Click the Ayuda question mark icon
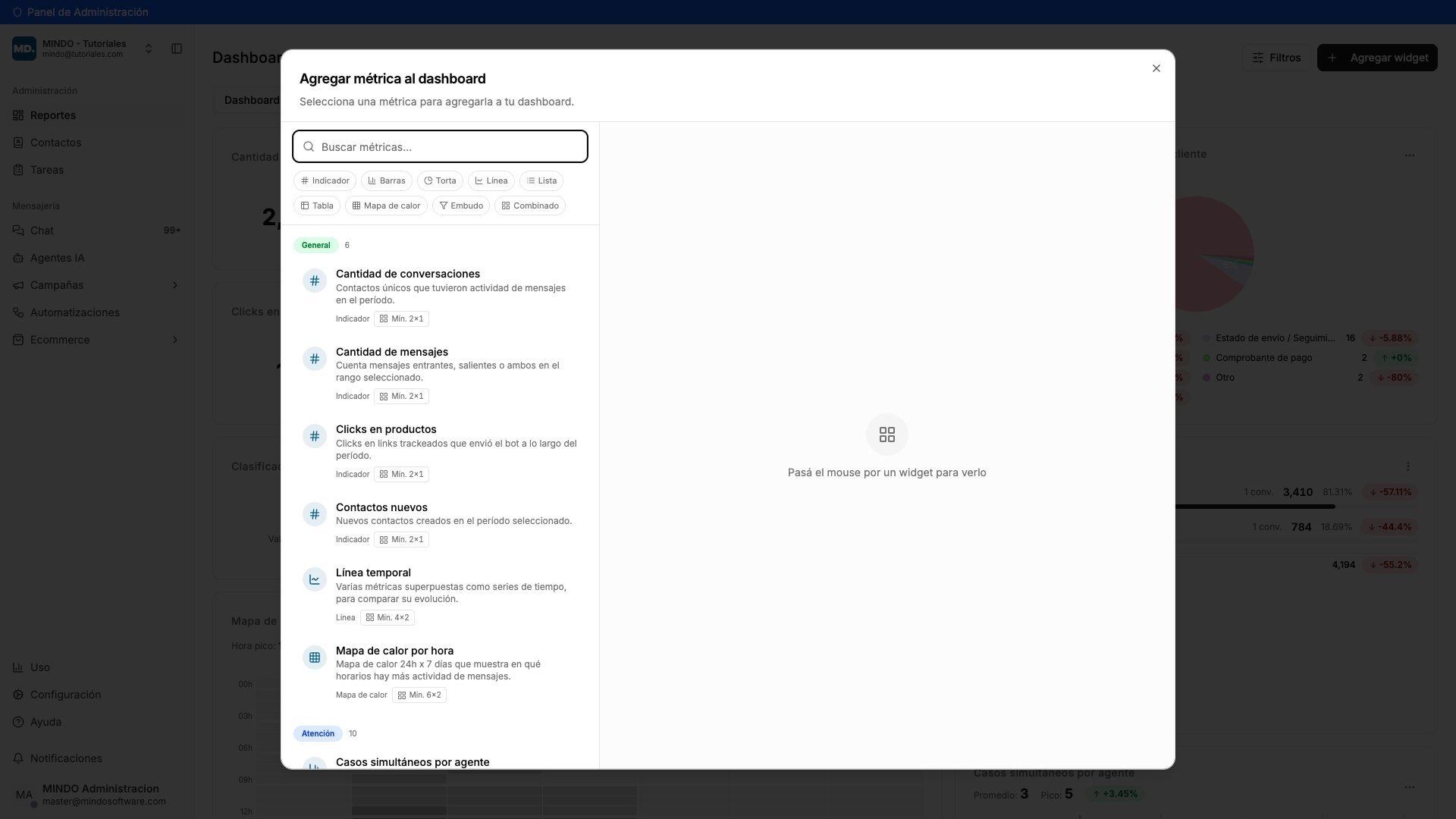The image size is (1456, 819). tap(18, 722)
